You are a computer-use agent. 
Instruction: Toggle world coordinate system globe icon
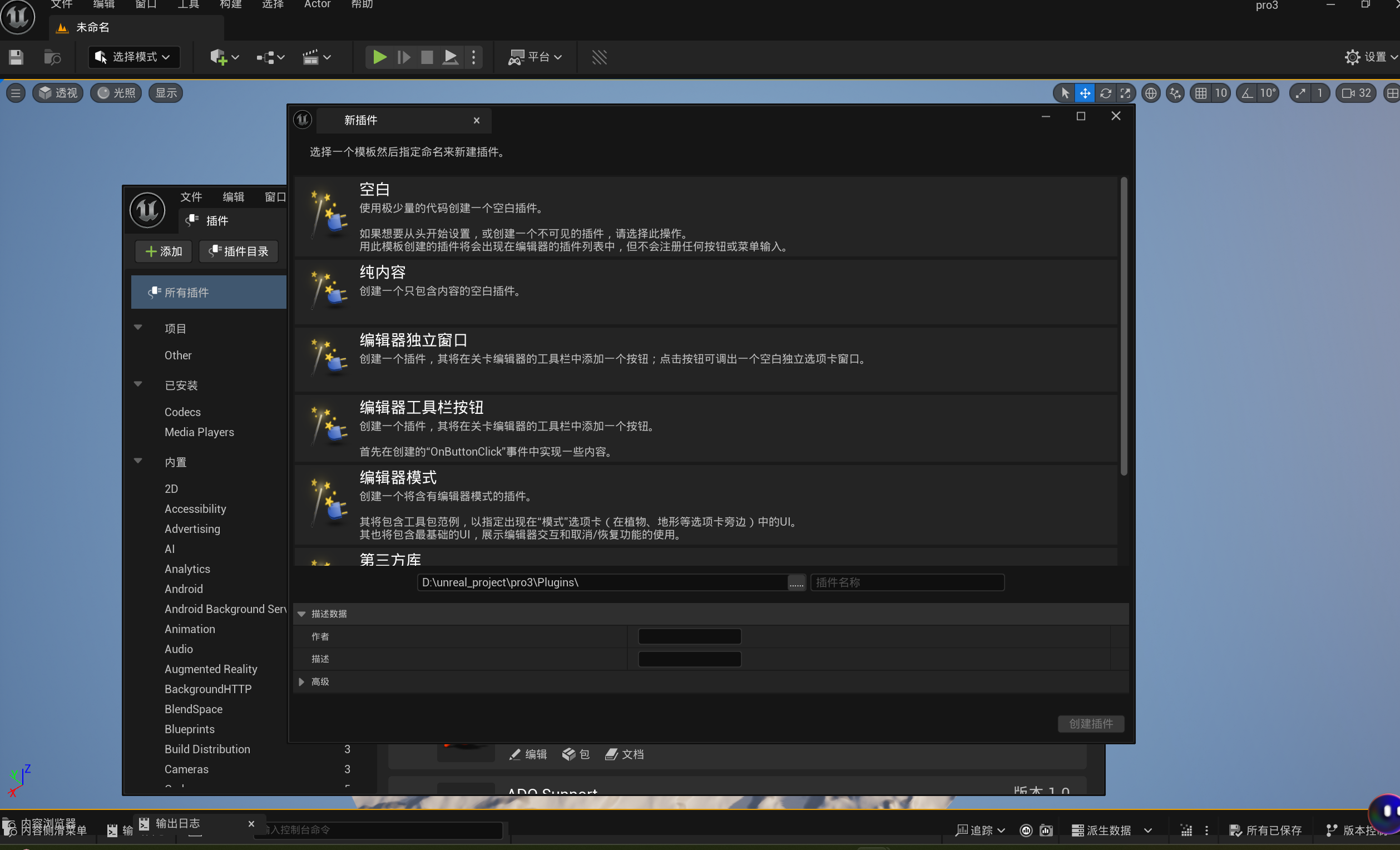click(1151, 93)
